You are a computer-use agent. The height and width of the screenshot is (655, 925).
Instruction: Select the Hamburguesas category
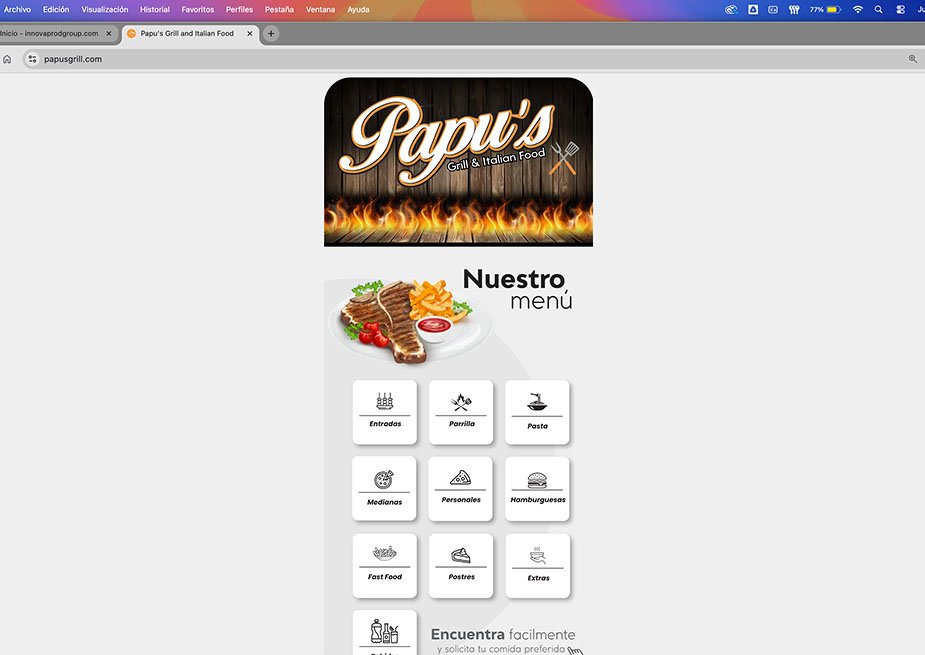pos(537,488)
